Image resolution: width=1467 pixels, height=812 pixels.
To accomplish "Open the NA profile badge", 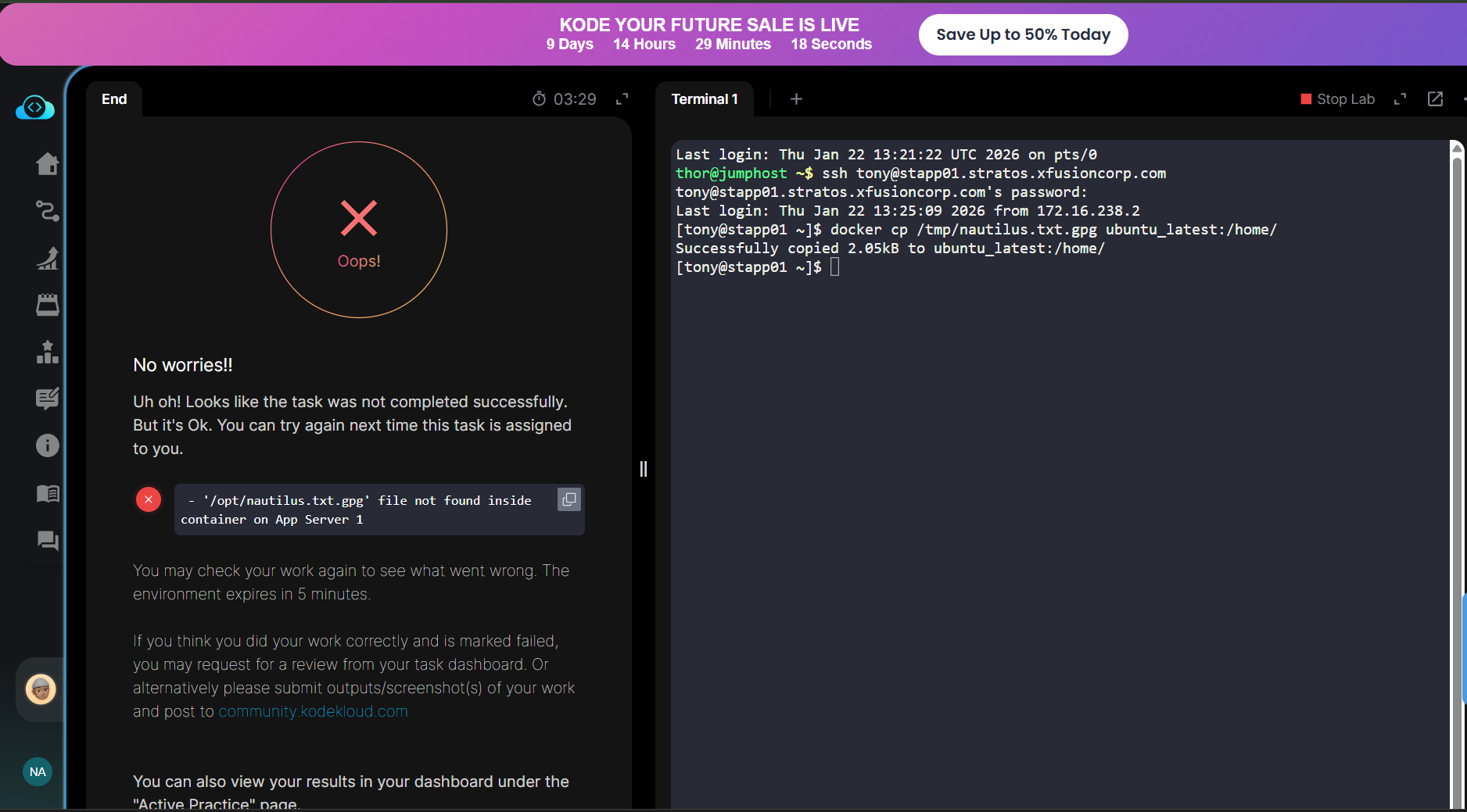I will click(x=38, y=772).
